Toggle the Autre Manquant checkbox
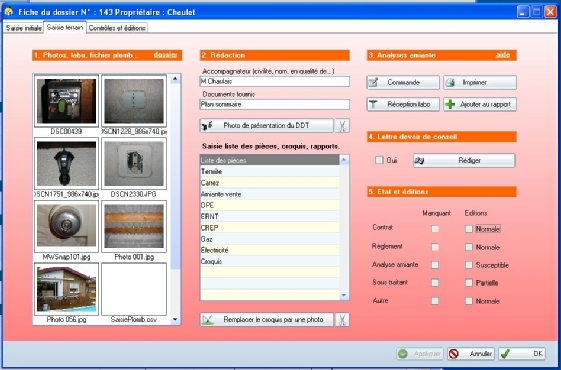561x370 pixels. [435, 301]
